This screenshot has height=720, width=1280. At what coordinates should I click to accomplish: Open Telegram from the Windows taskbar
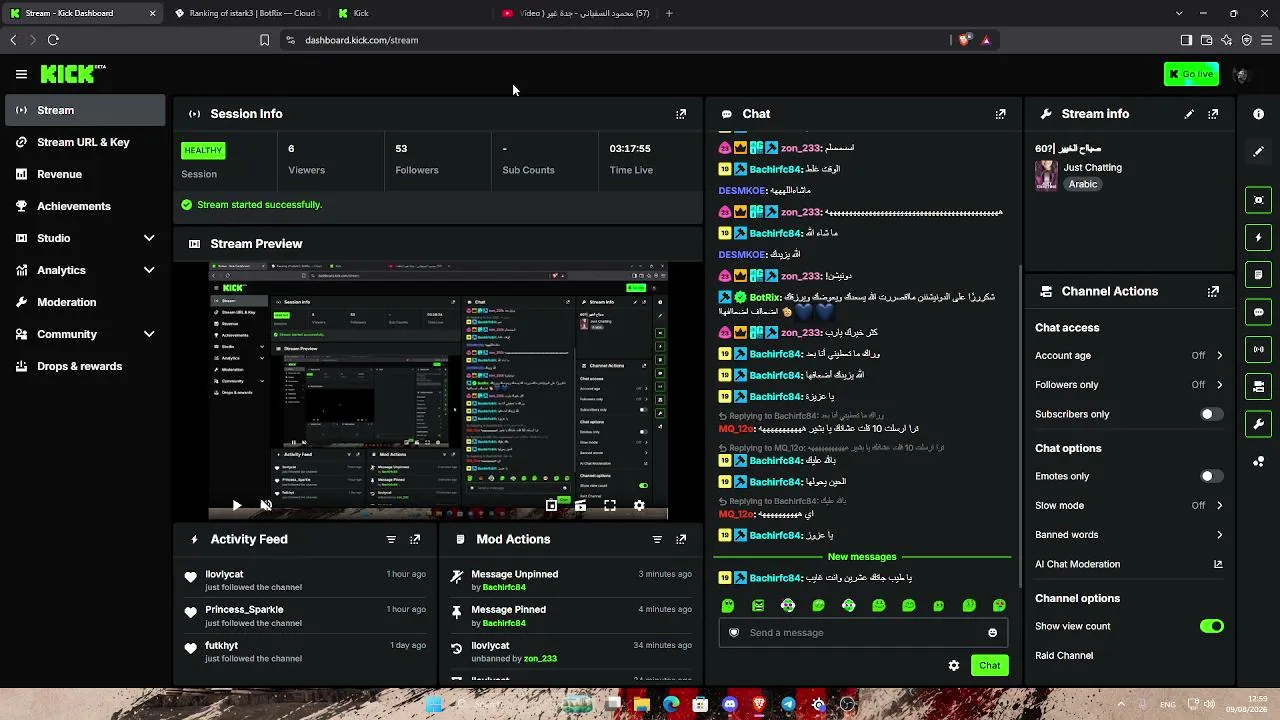789,704
